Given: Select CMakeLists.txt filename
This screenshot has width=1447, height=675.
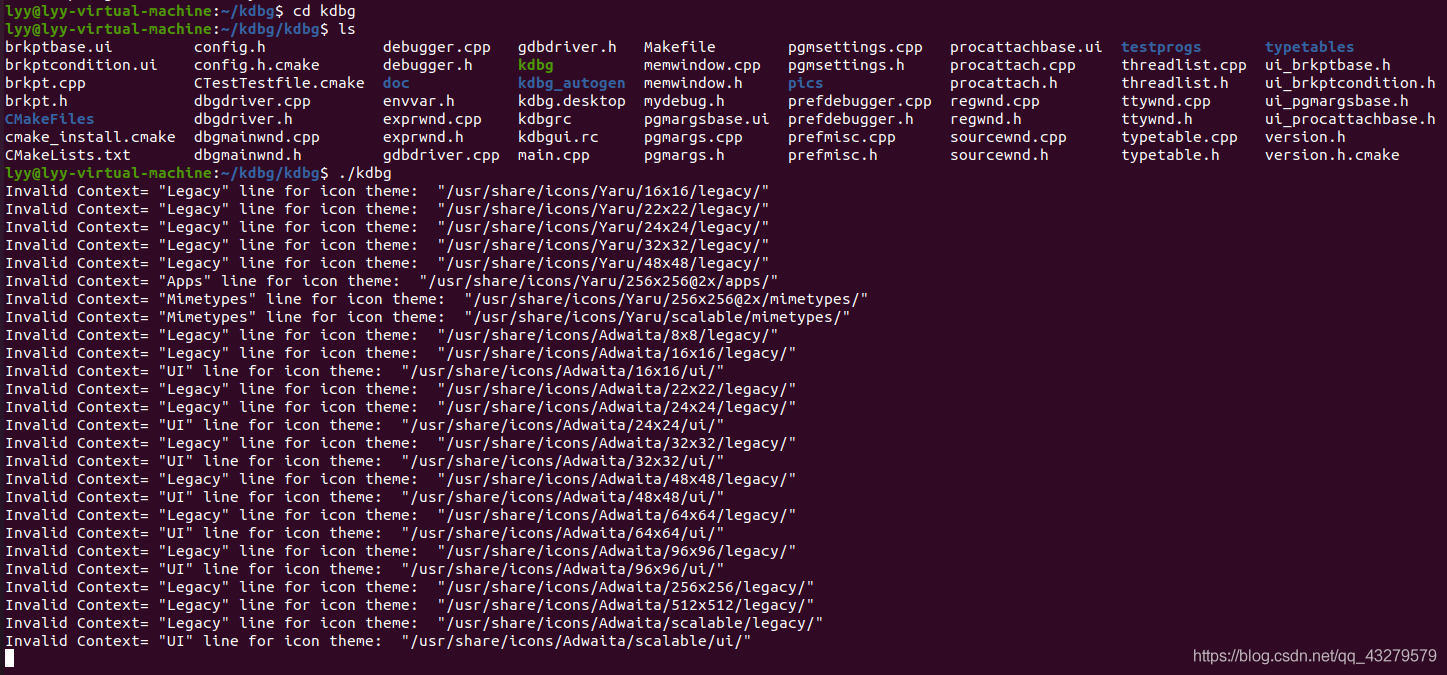Looking at the screenshot, I should pyautogui.click(x=67, y=155).
